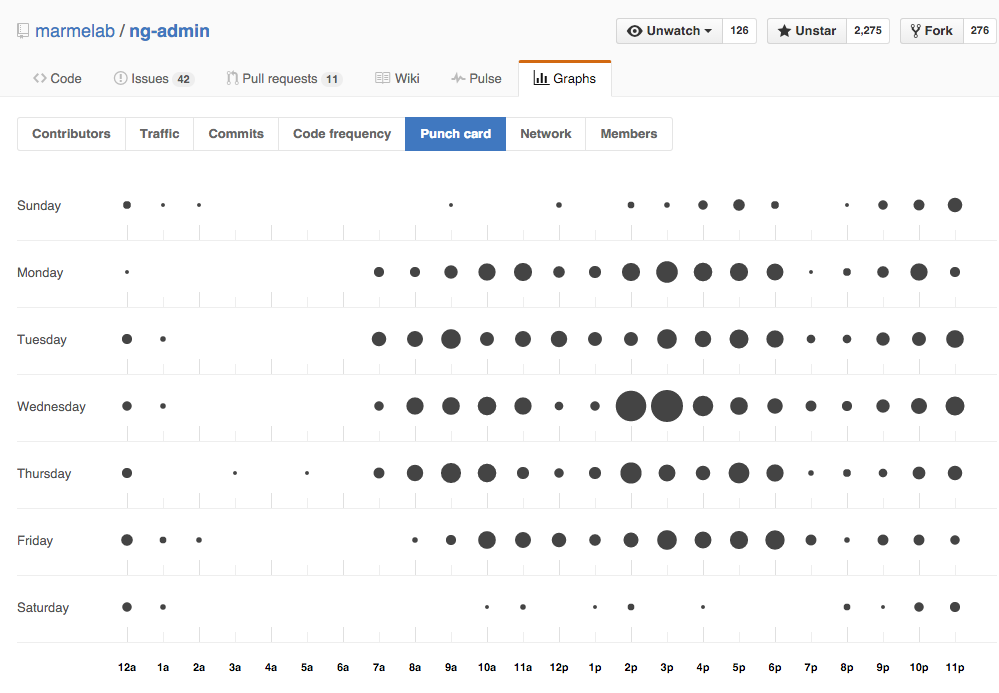999x693 pixels.
Task: Click the fork icon in Fork button
Action: pyautogui.click(x=916, y=31)
